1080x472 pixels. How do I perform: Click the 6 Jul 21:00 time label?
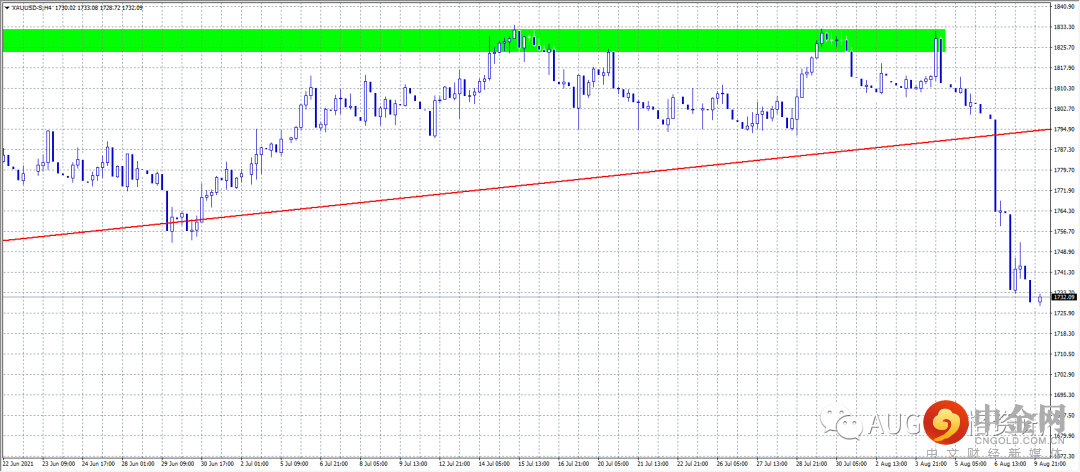tap(335, 465)
